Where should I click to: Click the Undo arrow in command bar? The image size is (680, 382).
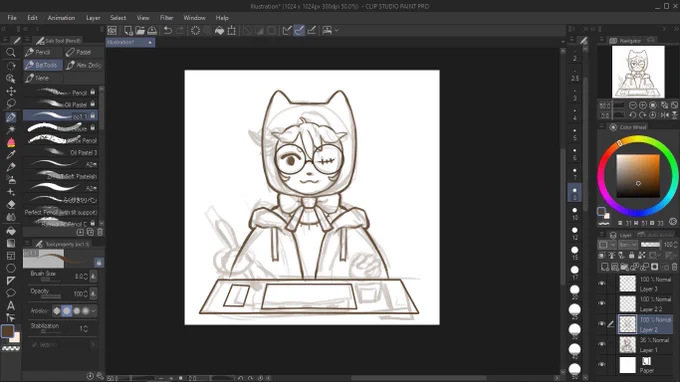tap(167, 30)
